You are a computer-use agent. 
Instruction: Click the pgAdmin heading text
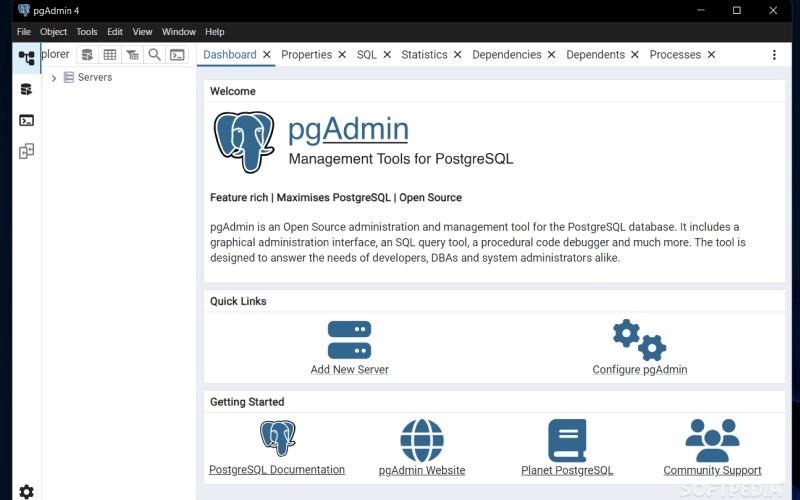click(x=348, y=130)
